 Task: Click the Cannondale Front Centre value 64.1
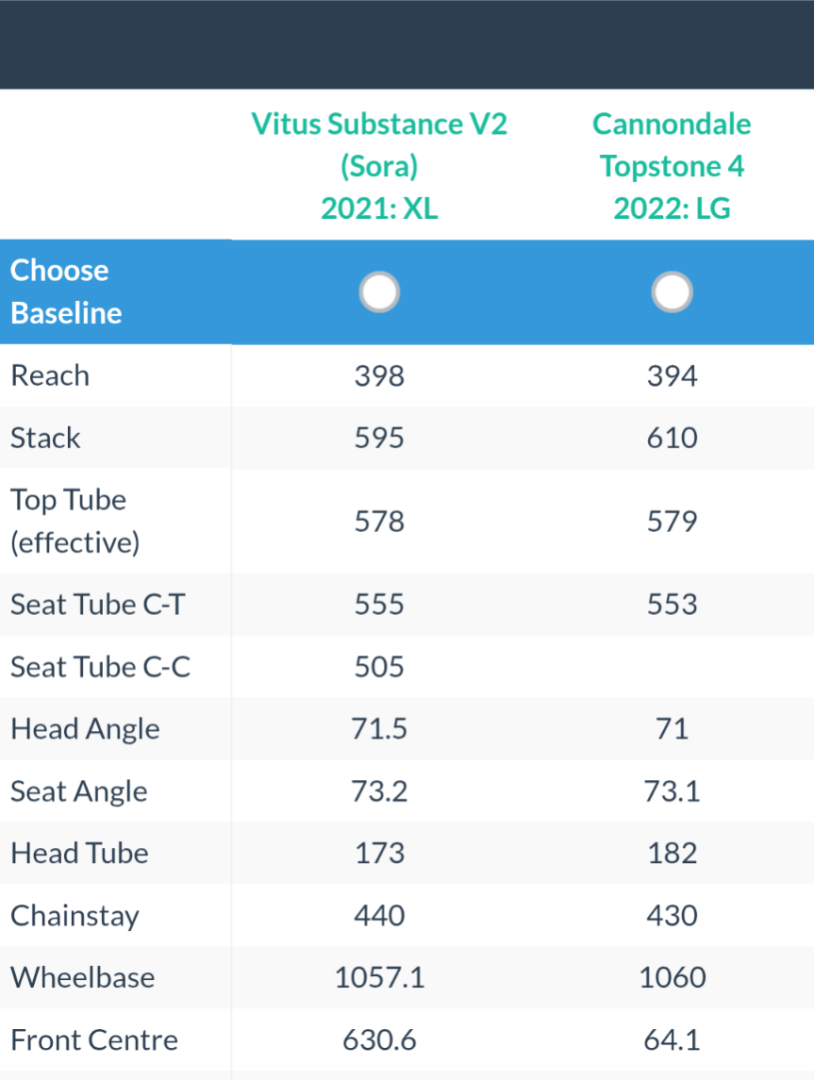(671, 1040)
